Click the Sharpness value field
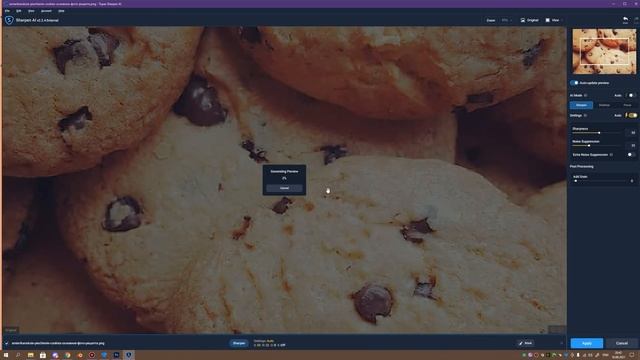640x360 pixels. pyautogui.click(x=632, y=133)
